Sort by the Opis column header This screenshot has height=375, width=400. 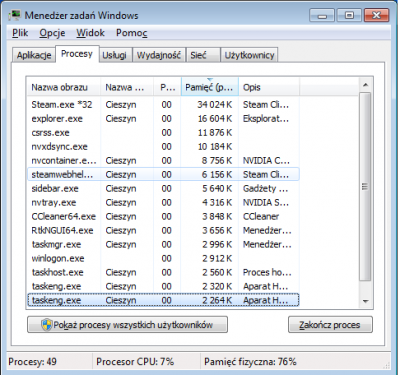click(269, 87)
